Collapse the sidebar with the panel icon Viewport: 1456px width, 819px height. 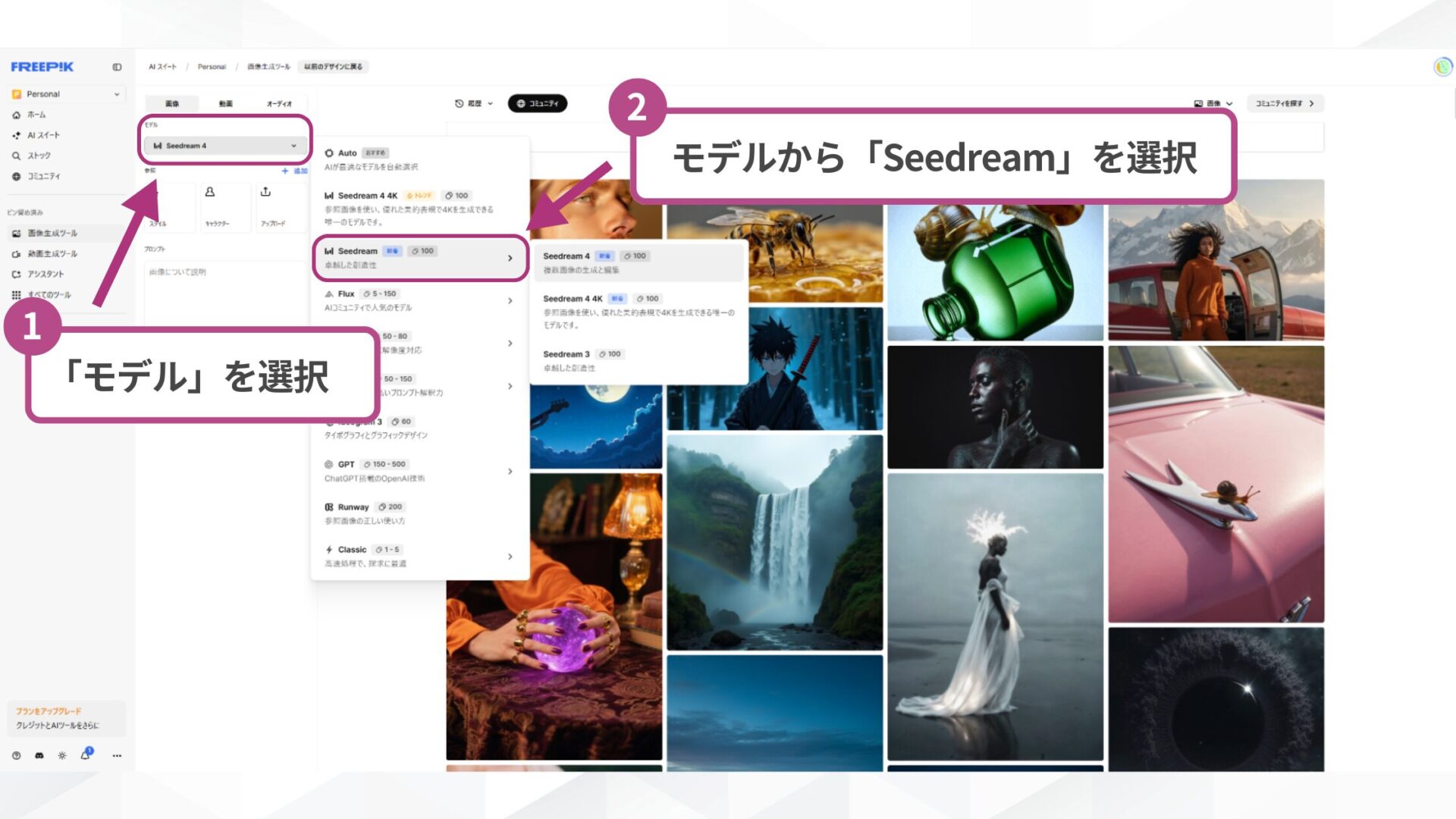[x=117, y=67]
